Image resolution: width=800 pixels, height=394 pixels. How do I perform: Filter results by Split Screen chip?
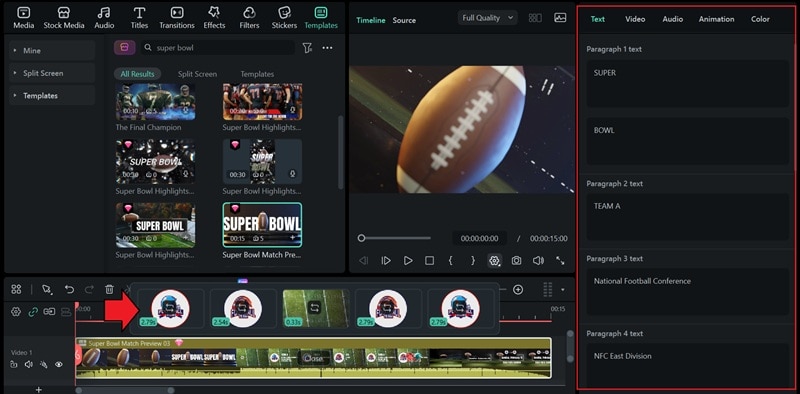[197, 74]
